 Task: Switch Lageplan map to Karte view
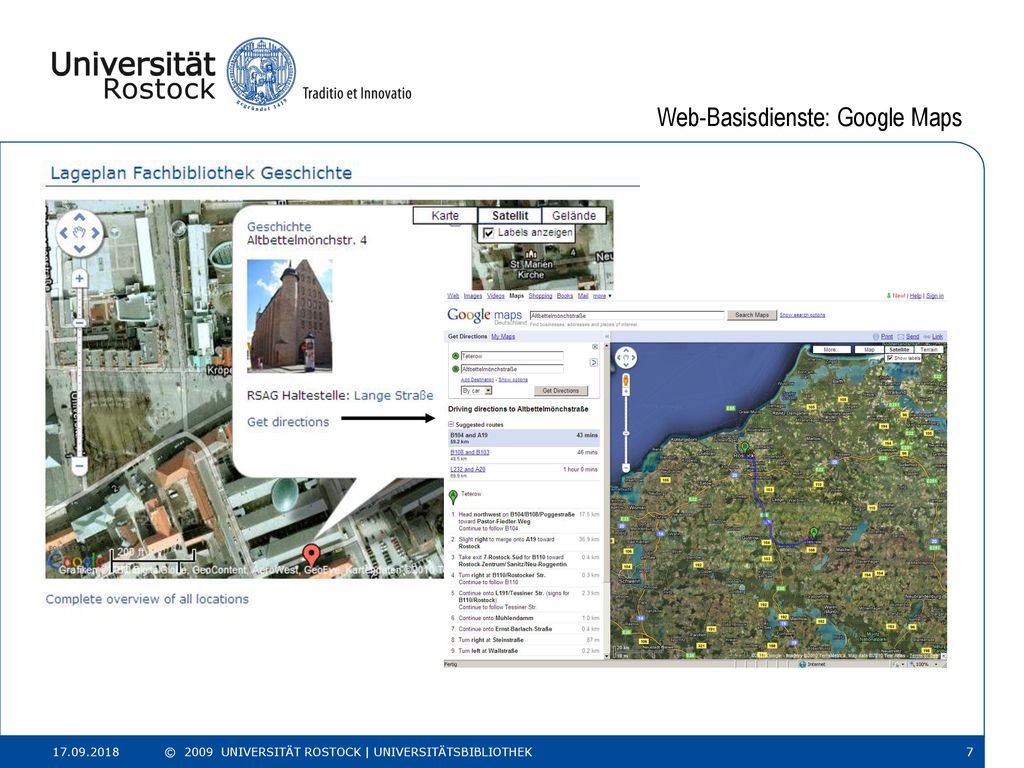[x=445, y=216]
